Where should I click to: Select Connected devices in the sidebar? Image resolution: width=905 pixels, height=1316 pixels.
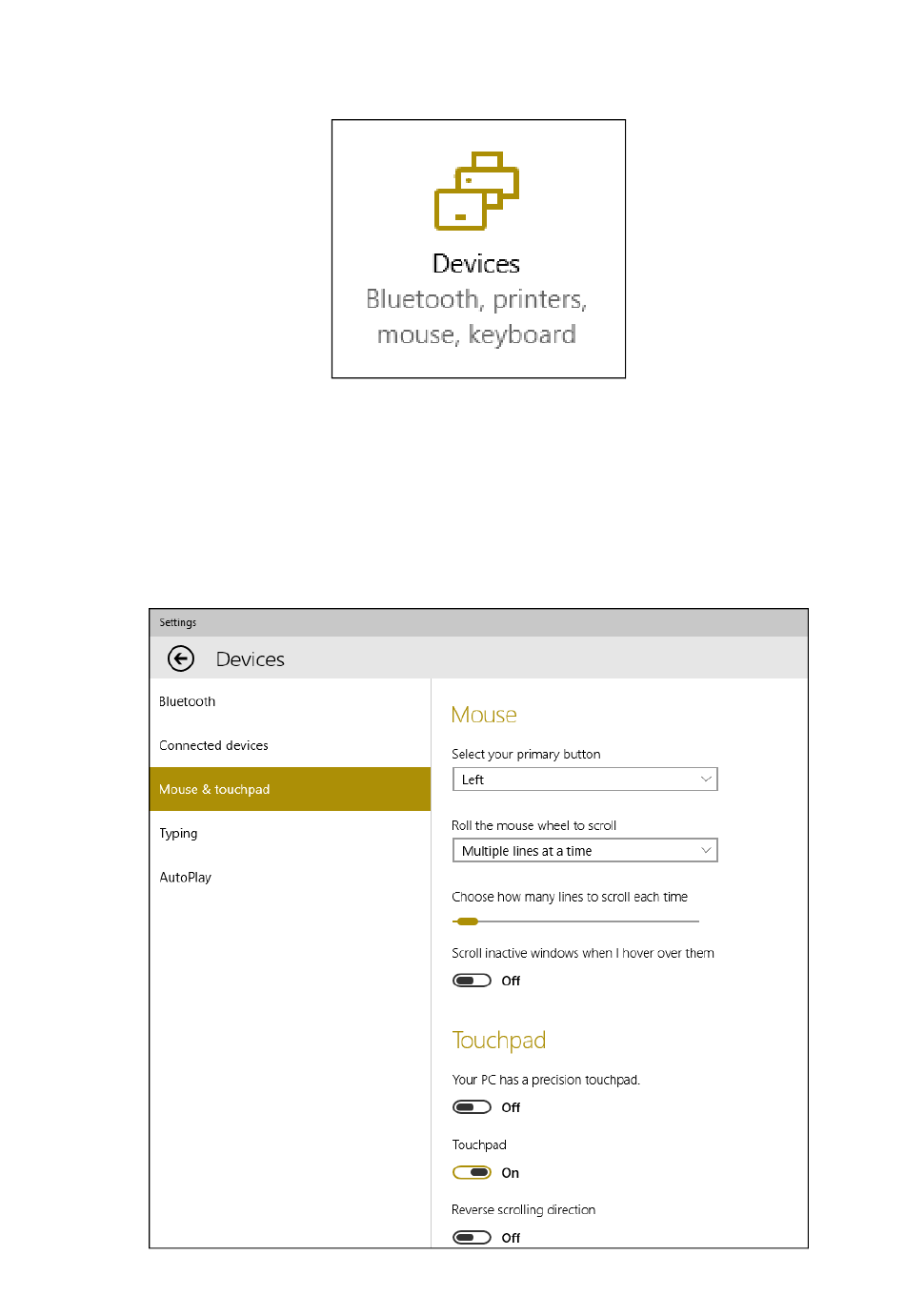[213, 745]
